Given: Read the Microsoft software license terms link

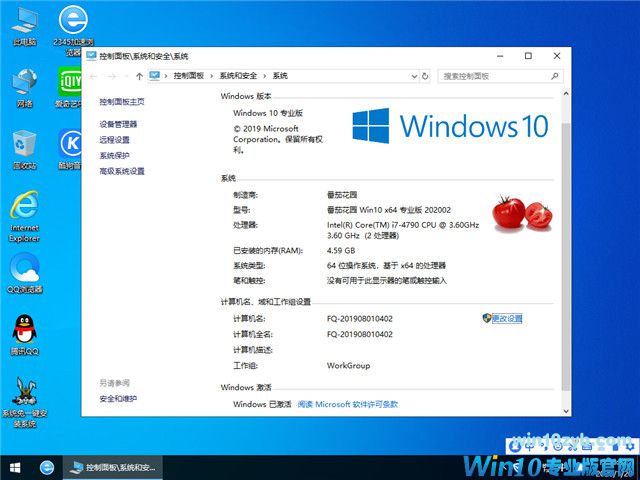Looking at the screenshot, I should click(x=347, y=404).
